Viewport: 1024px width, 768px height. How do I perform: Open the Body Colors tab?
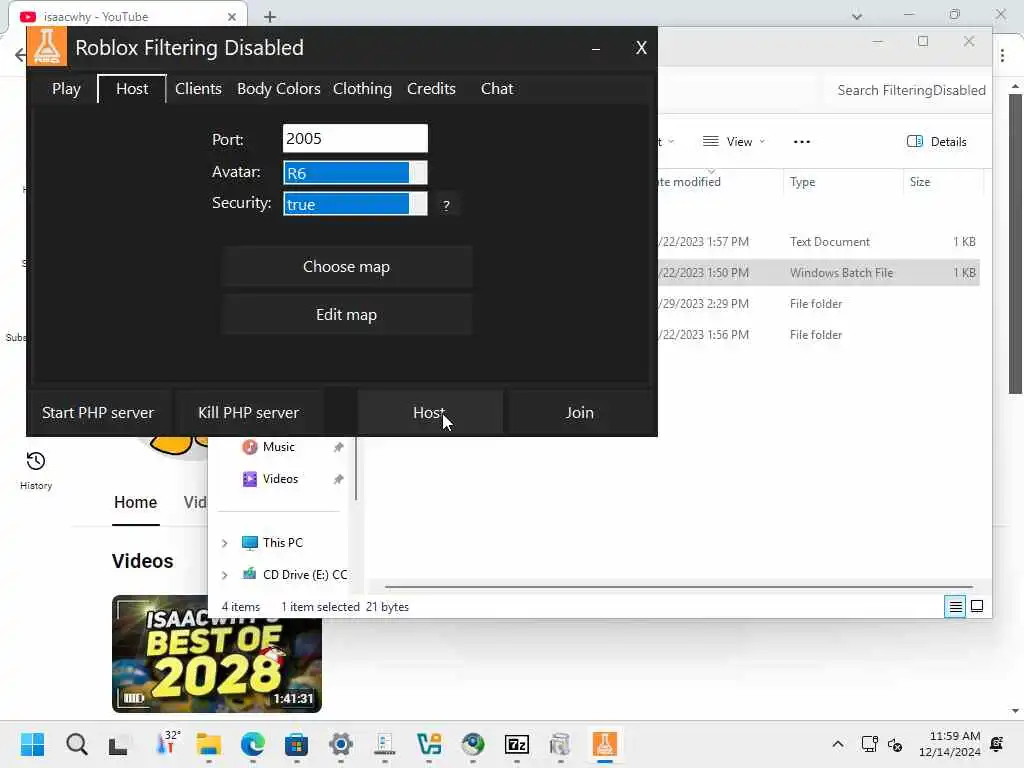(x=279, y=89)
